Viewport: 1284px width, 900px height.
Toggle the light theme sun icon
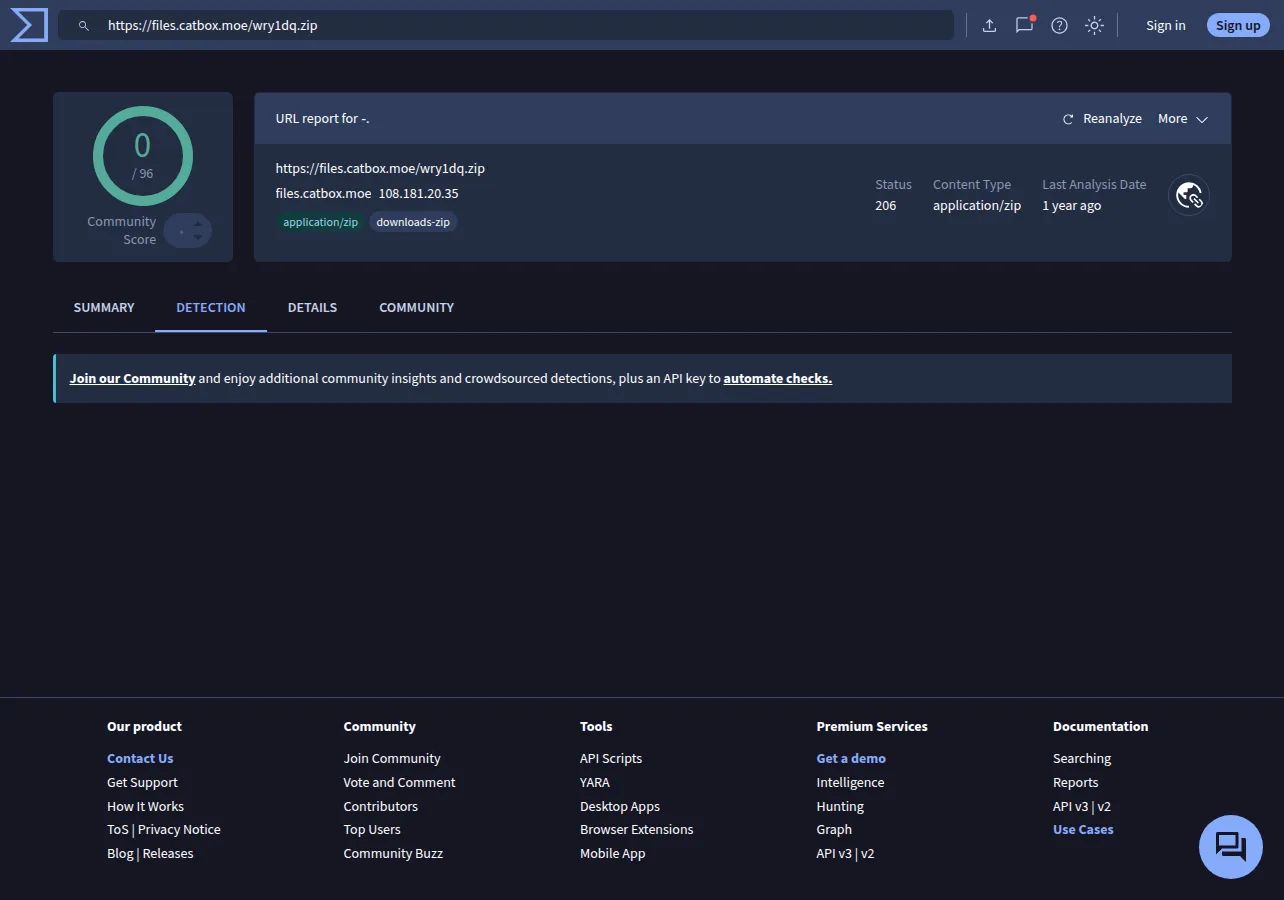click(1094, 26)
